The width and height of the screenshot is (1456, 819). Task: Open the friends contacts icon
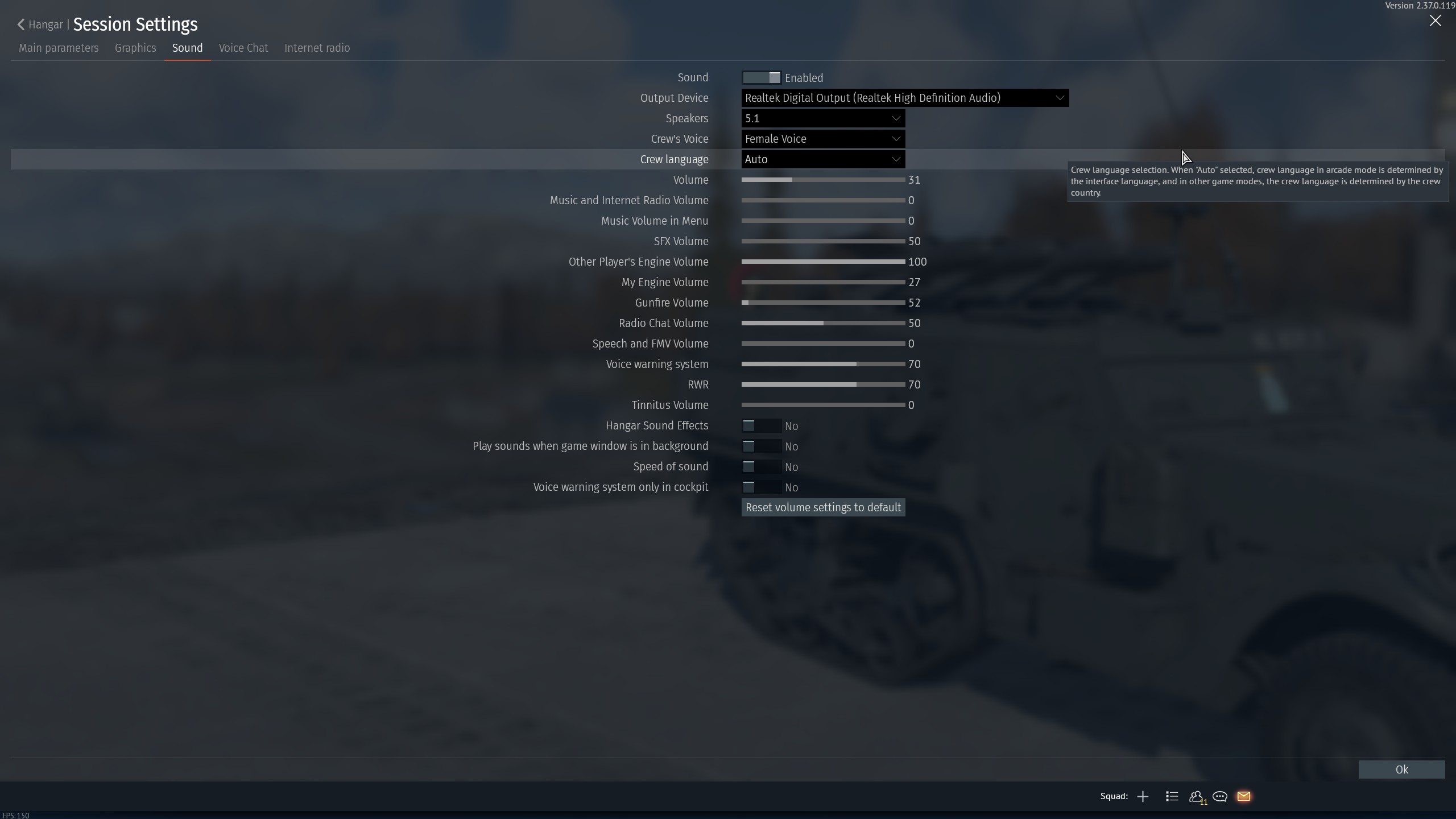1196,796
